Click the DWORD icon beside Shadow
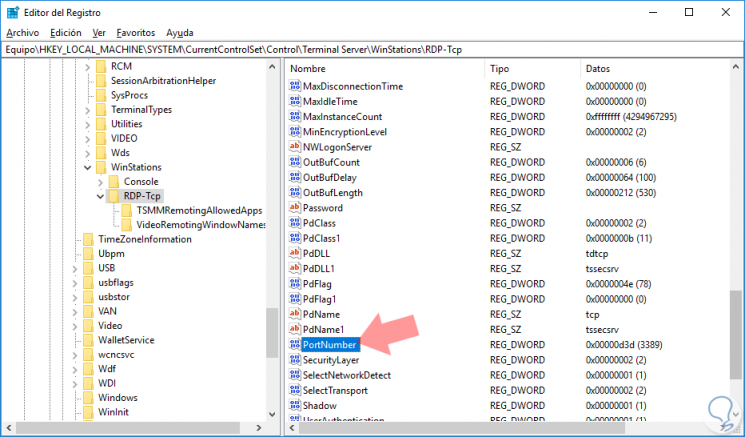The height and width of the screenshot is (437, 745). tap(295, 405)
